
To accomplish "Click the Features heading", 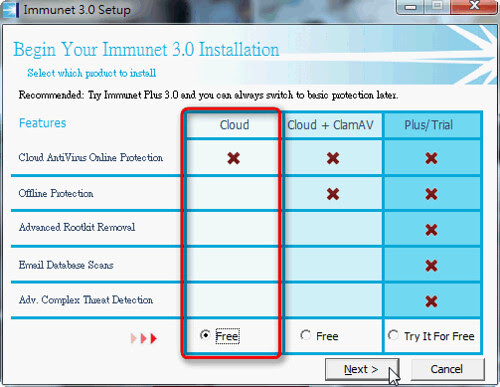I will pyautogui.click(x=42, y=123).
